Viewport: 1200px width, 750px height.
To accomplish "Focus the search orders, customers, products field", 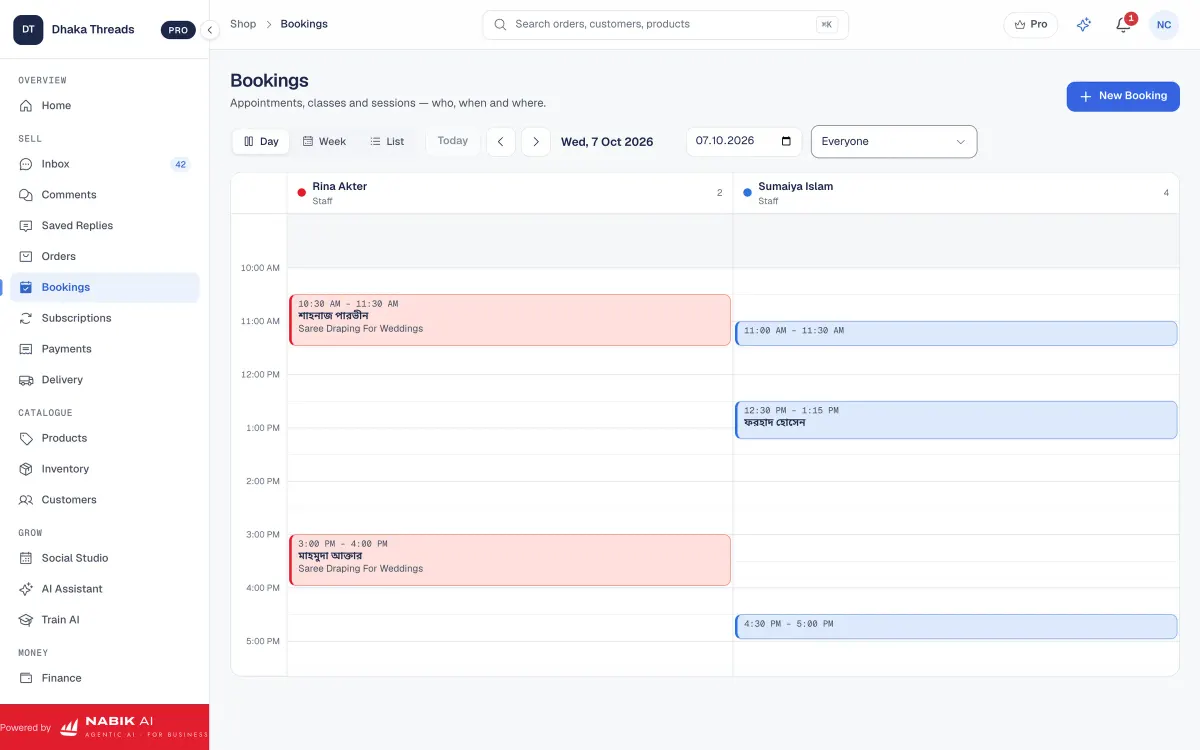I will point(665,25).
